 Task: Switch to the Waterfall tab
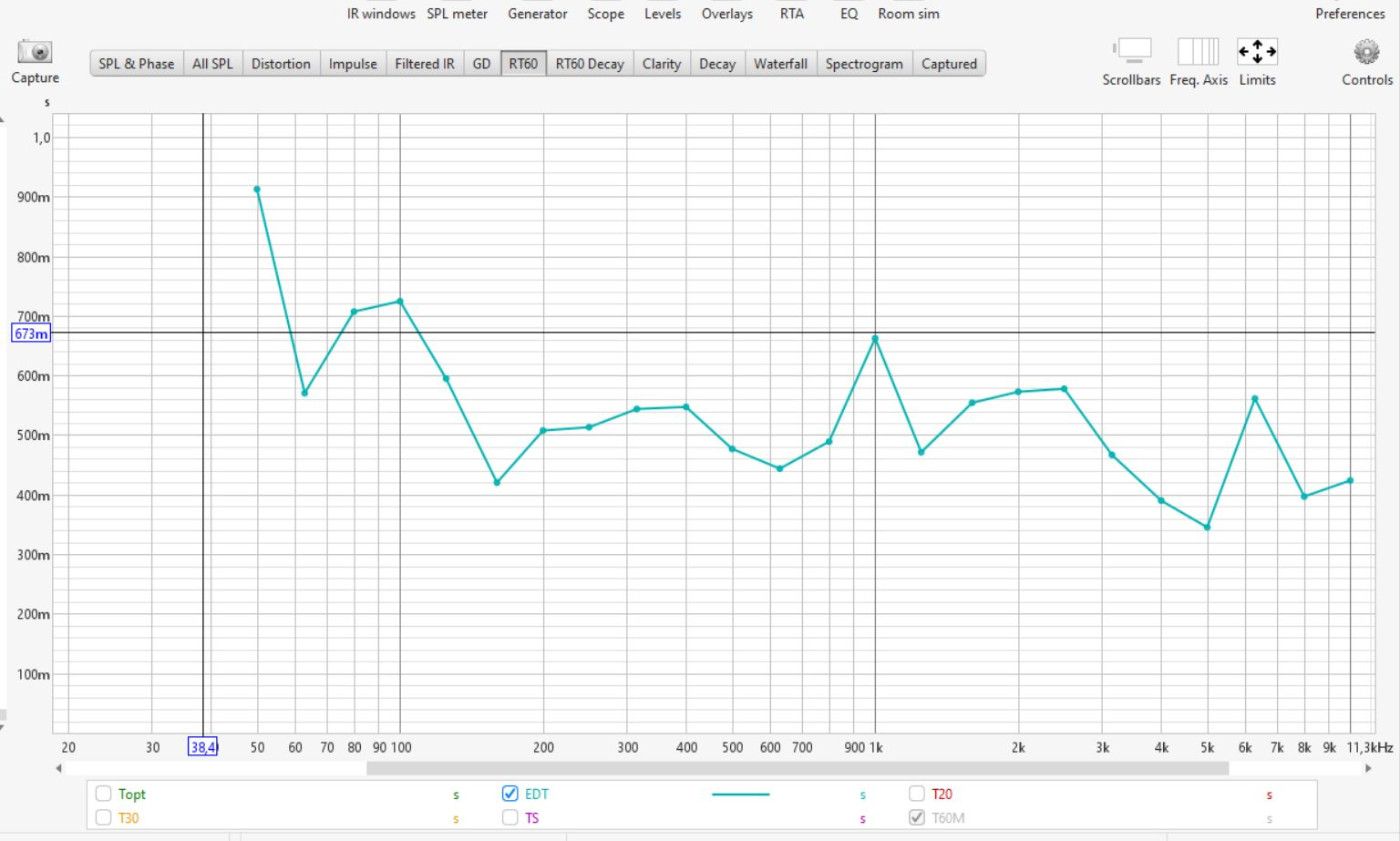(780, 64)
